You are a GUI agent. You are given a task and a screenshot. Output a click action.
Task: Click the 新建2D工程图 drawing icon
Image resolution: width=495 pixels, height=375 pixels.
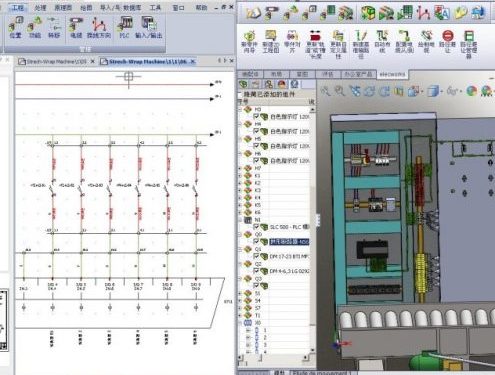pos(271,41)
